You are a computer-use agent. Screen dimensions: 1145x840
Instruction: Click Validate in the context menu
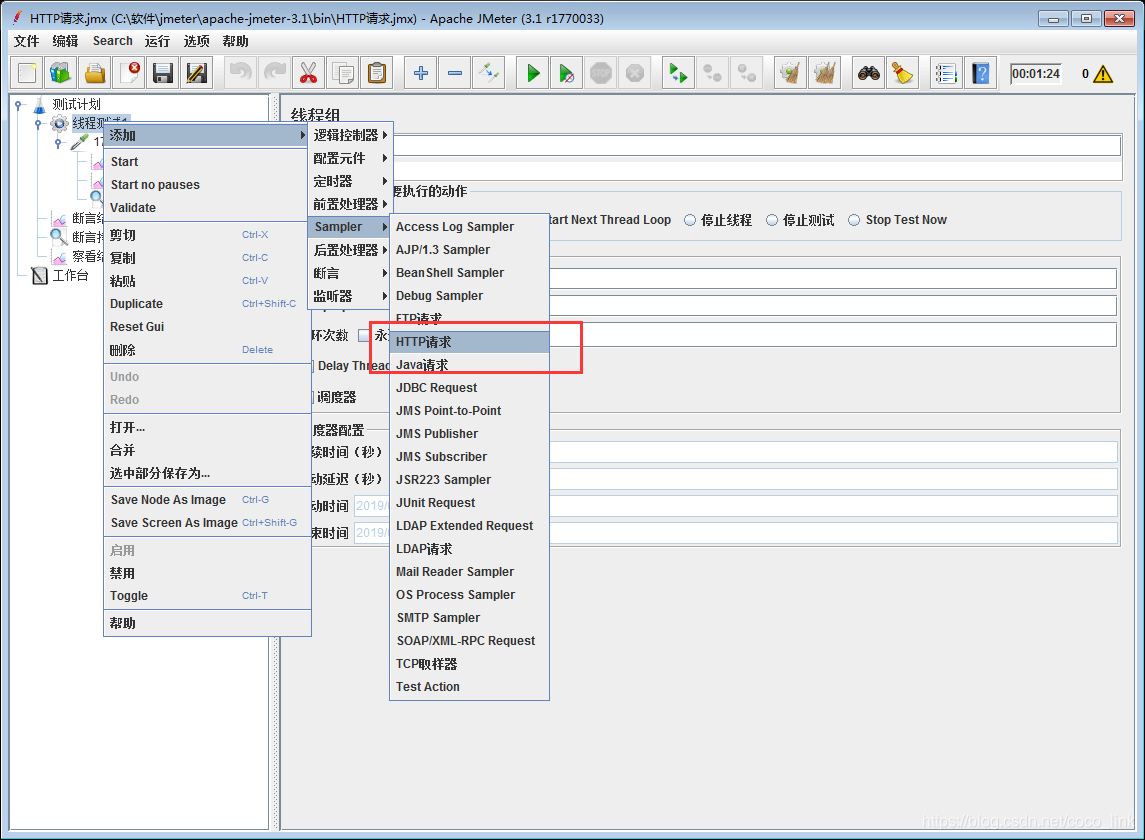point(207,207)
